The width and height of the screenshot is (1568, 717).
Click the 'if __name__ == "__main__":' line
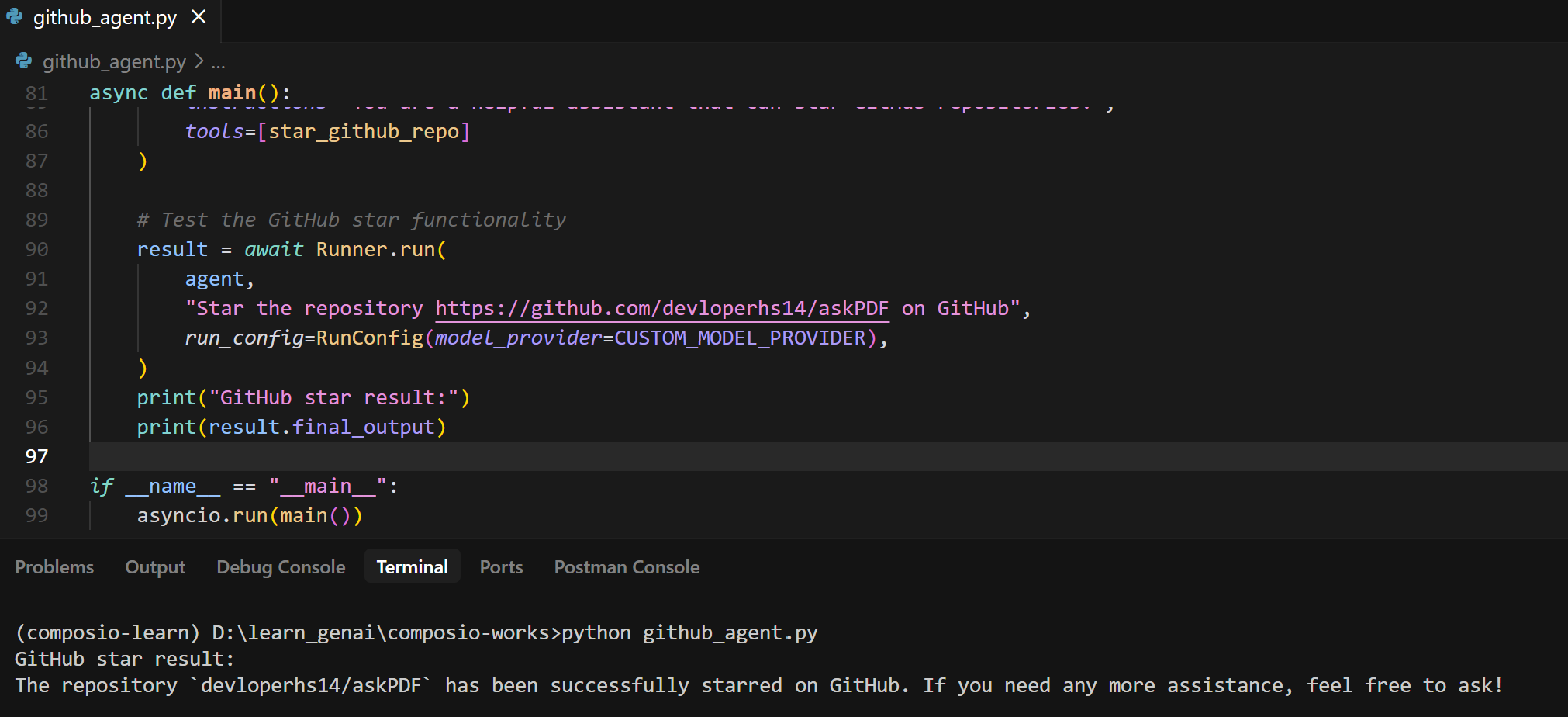click(244, 487)
